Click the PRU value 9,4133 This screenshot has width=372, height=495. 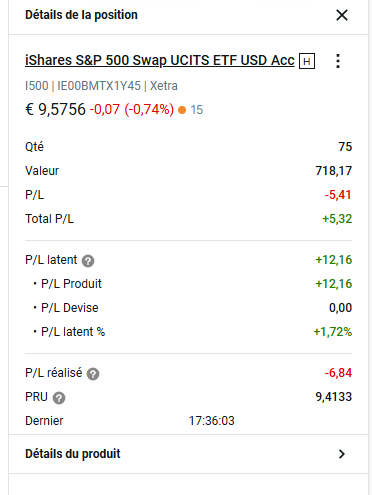tap(334, 397)
